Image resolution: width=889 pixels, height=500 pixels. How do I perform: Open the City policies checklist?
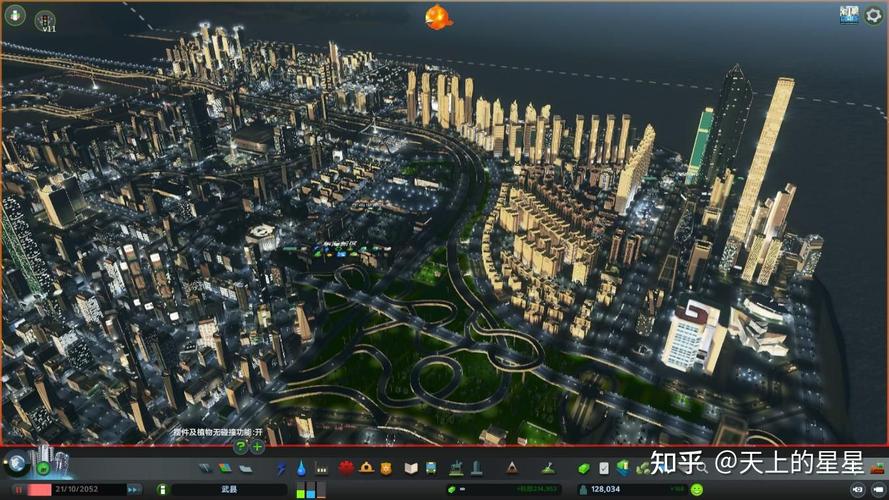pyautogui.click(x=604, y=468)
